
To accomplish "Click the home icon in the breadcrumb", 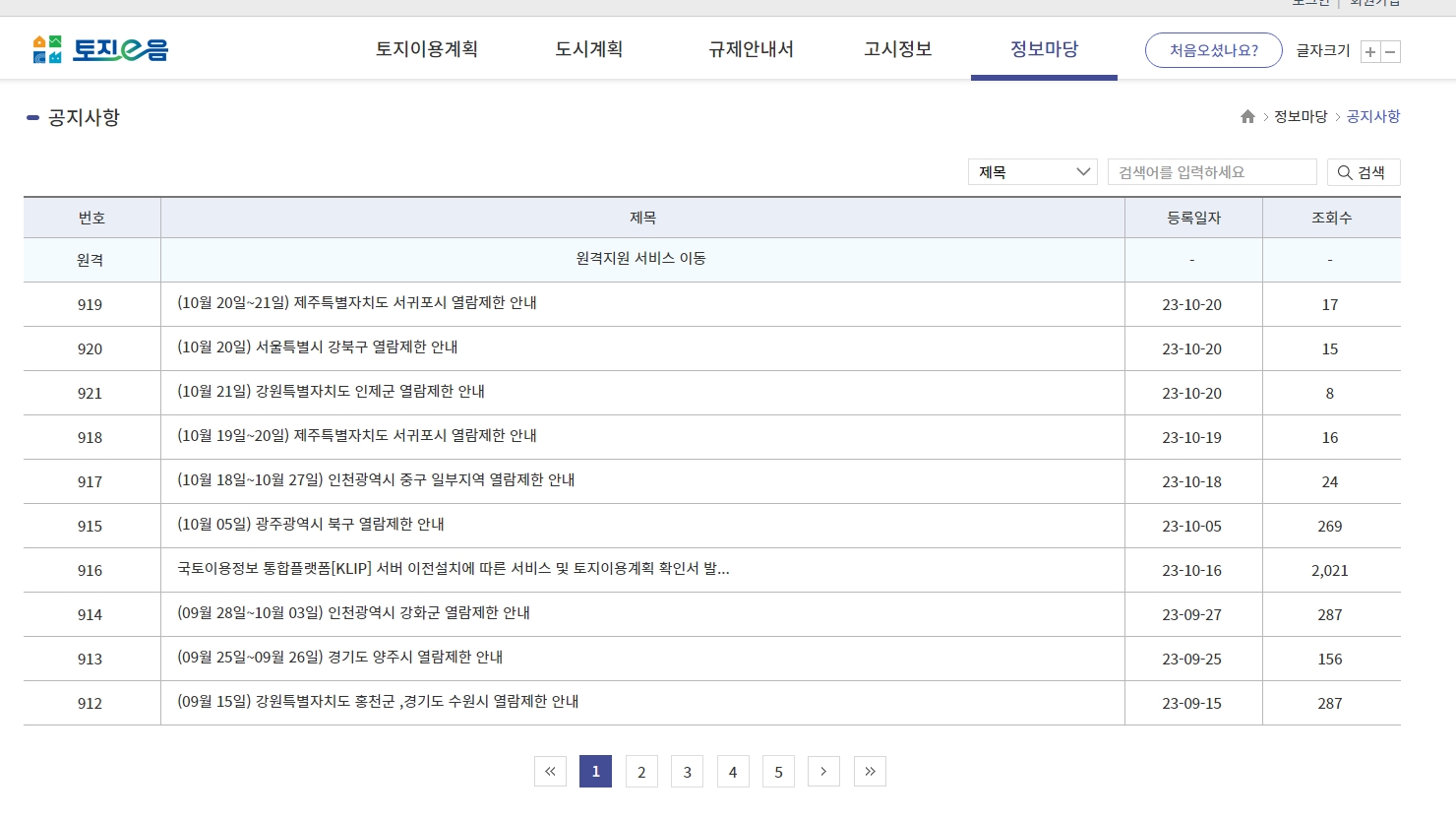I will click(x=1247, y=115).
